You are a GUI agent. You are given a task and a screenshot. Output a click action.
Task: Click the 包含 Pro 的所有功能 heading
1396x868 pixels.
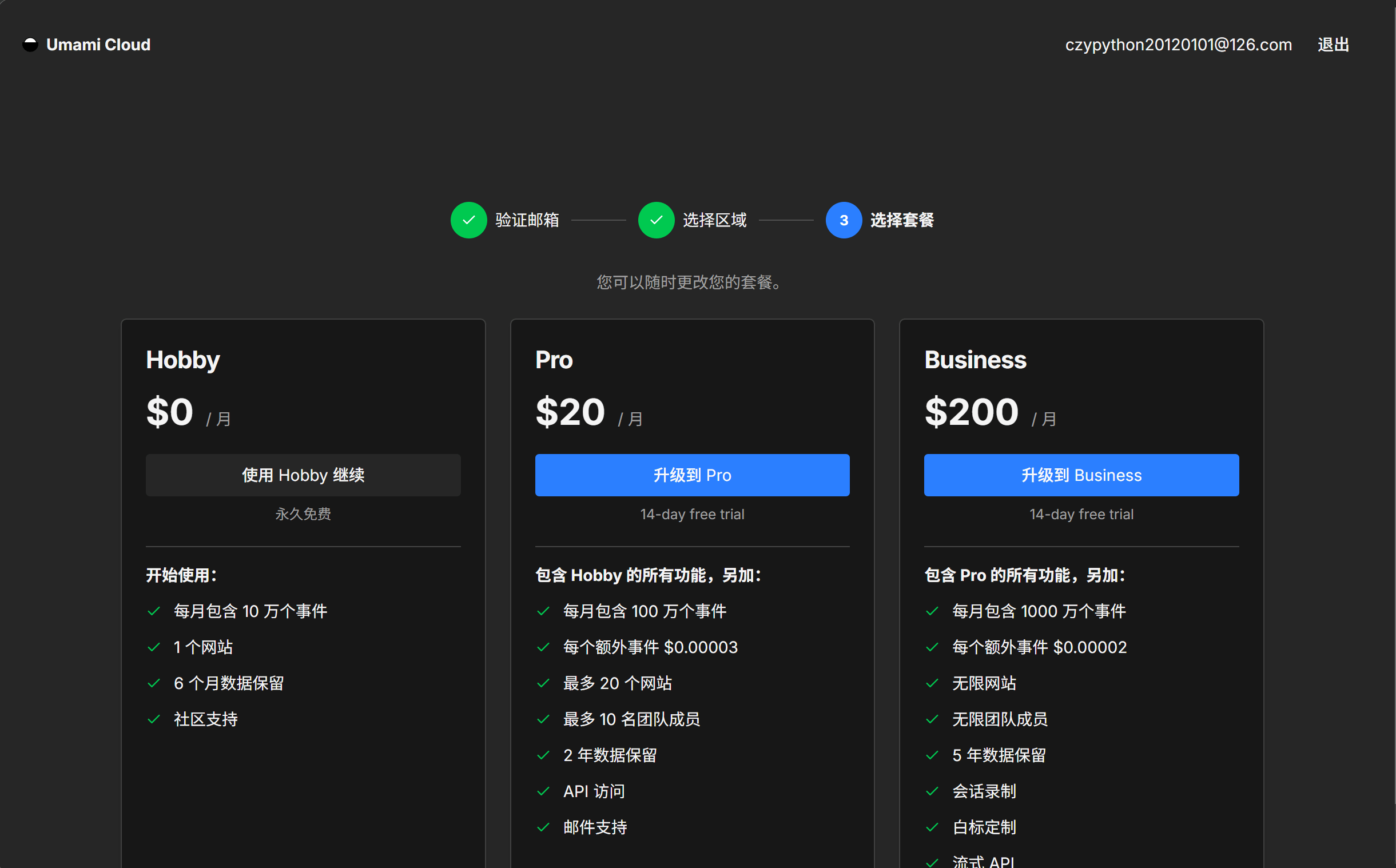tap(1025, 575)
